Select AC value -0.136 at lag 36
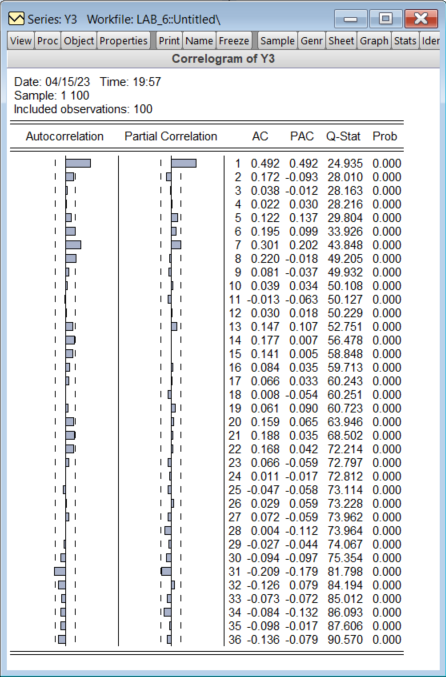 [263, 639]
